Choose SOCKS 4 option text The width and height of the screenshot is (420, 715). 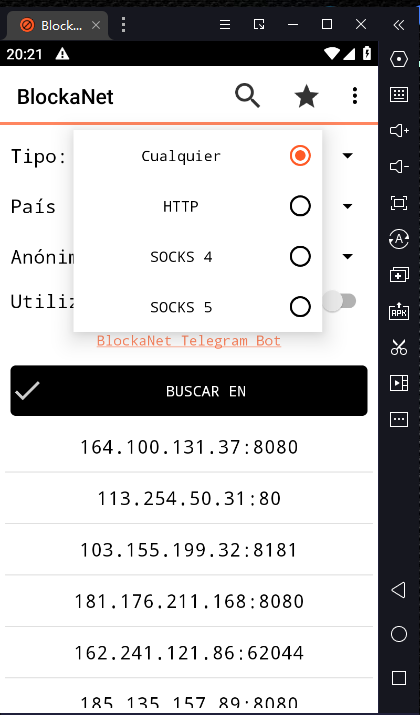click(x=181, y=257)
